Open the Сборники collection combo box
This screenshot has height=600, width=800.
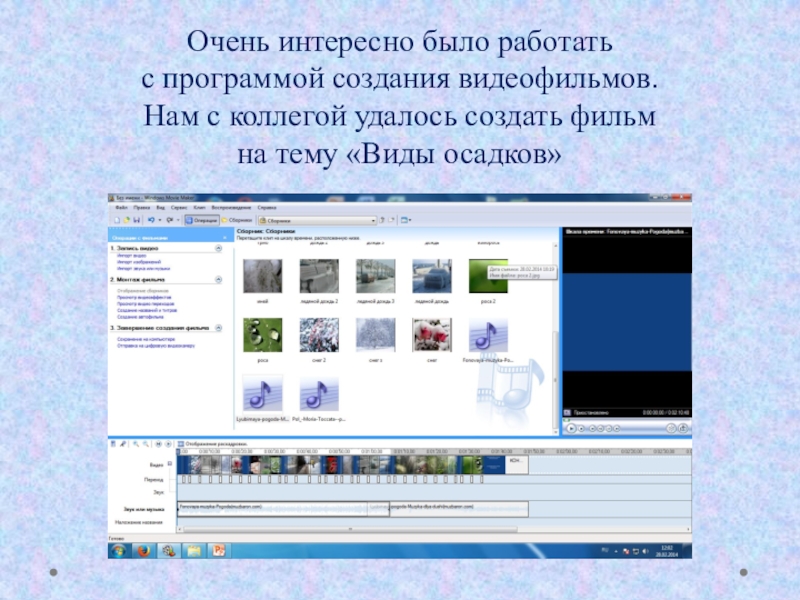coord(317,220)
